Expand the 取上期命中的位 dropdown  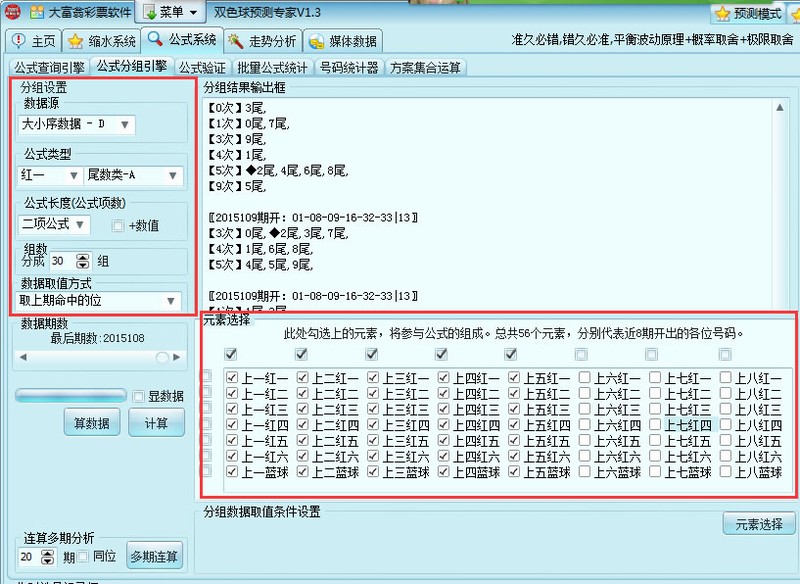pyautogui.click(x=172, y=300)
